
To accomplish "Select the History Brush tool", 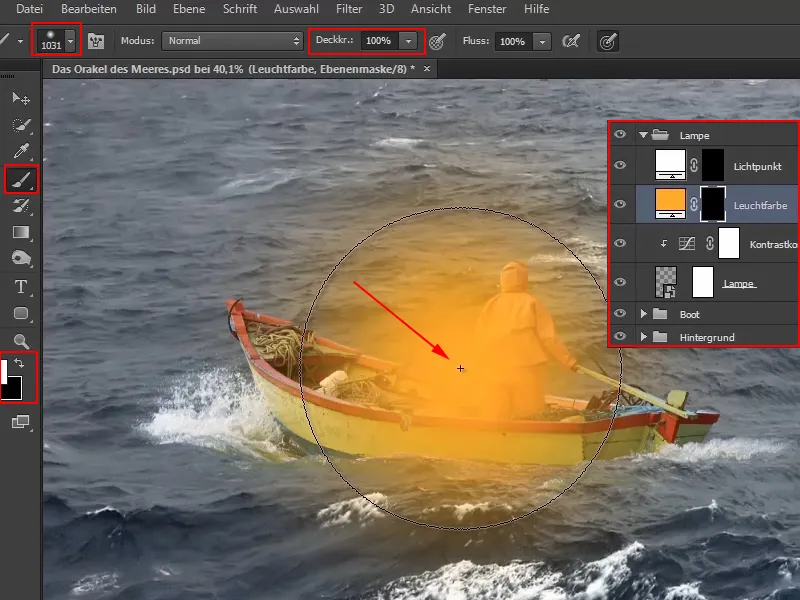I will pos(21,206).
